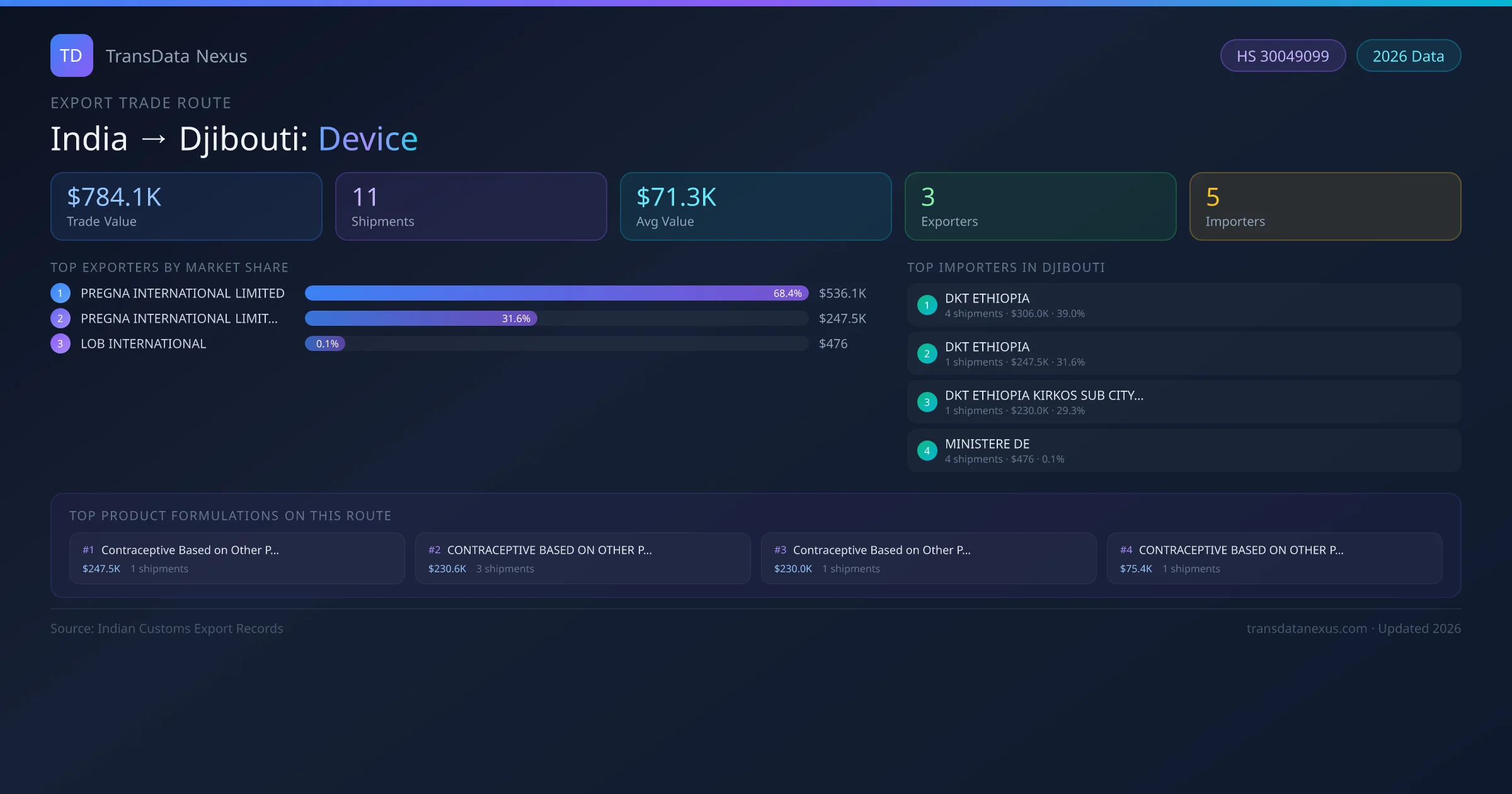Viewport: 1512px width, 794px height.
Task: Open the MINISTERE DE importer row
Action: point(1183,451)
